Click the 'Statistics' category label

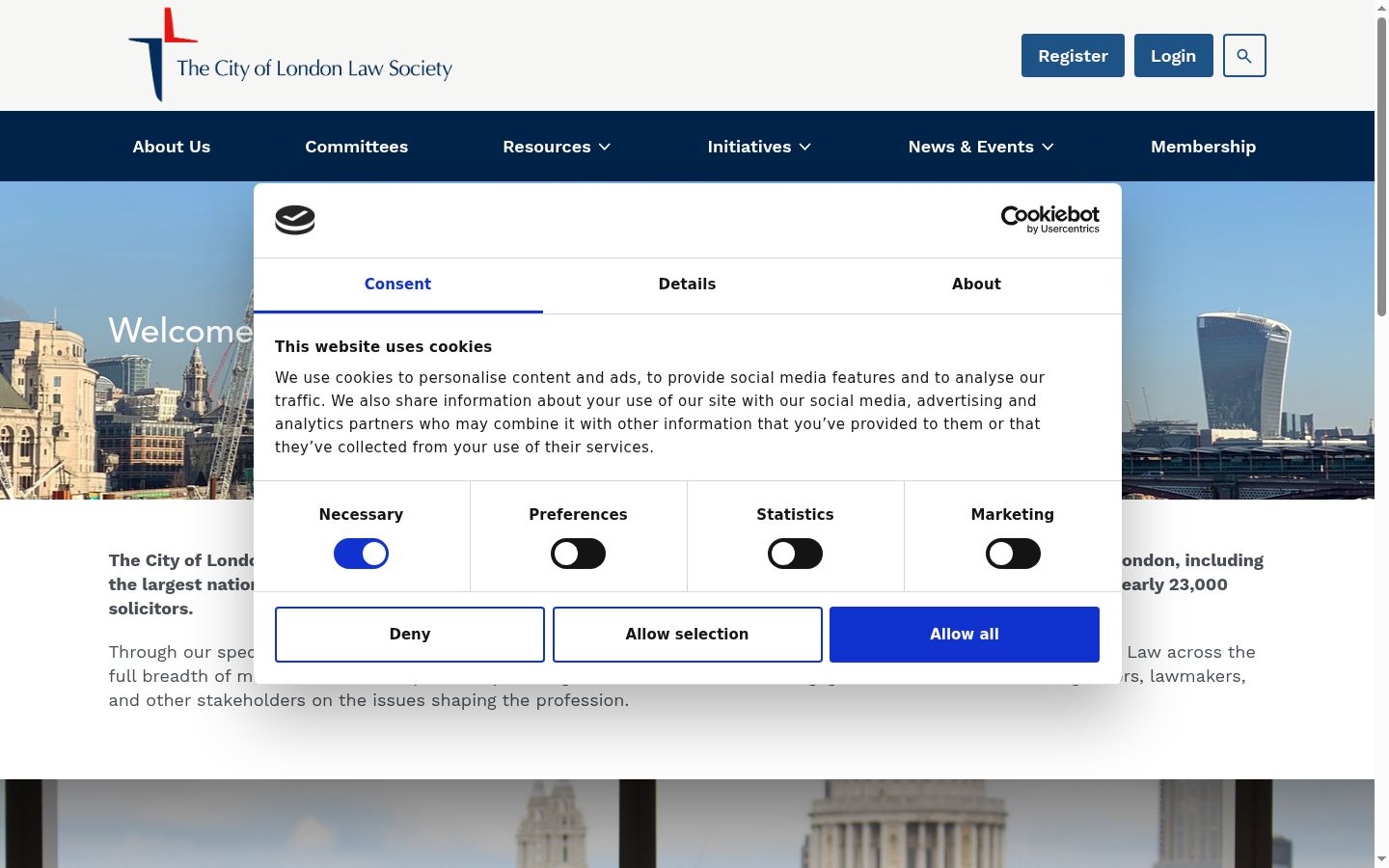coord(795,515)
